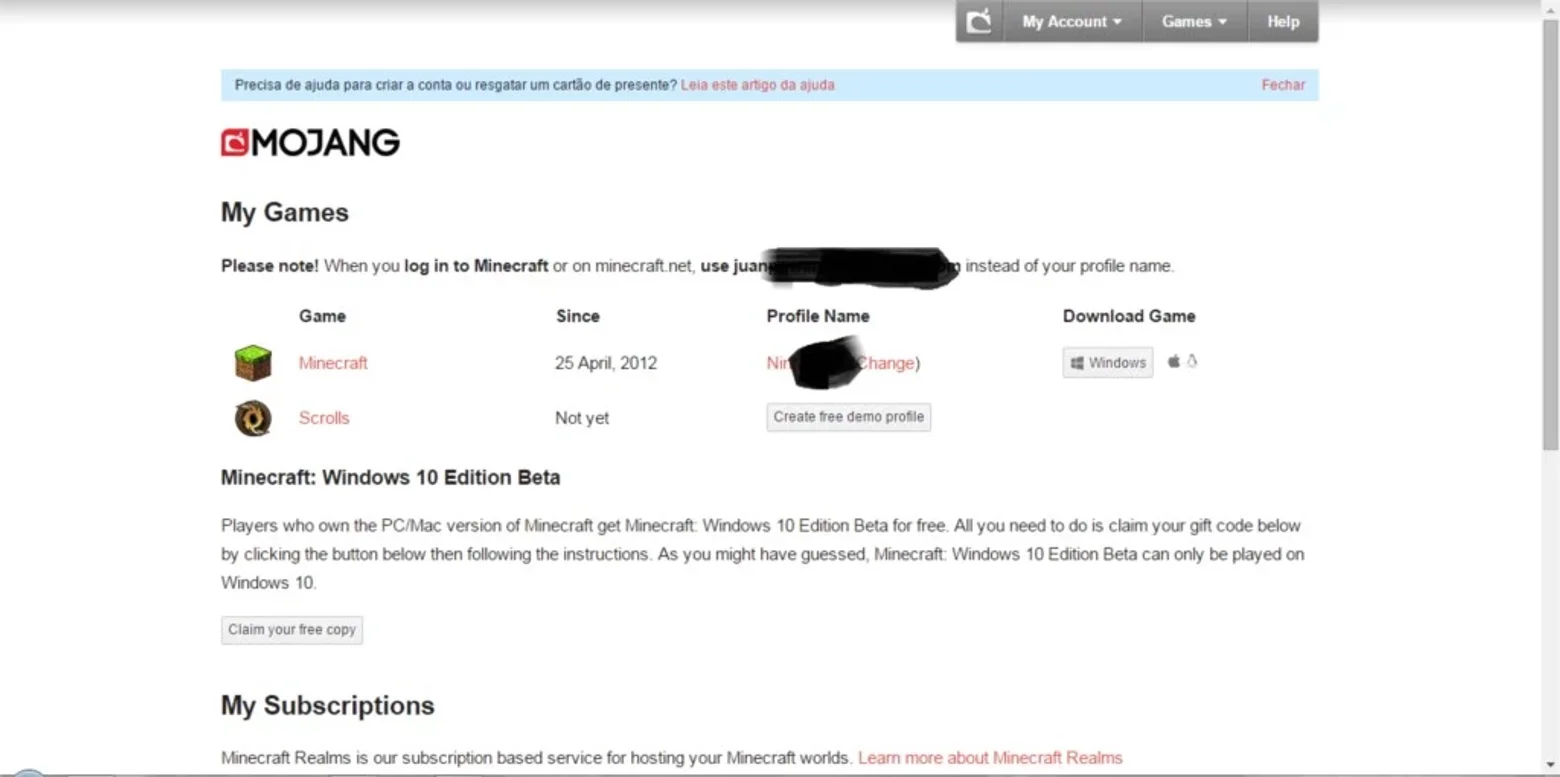Select the '25 April, 2012' date text
This screenshot has width=1560, height=777.
[606, 363]
